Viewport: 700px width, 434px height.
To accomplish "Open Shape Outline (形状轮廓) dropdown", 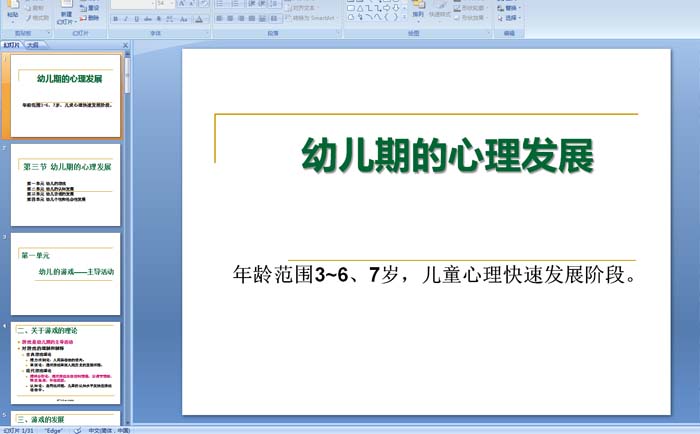I will click(x=471, y=8).
